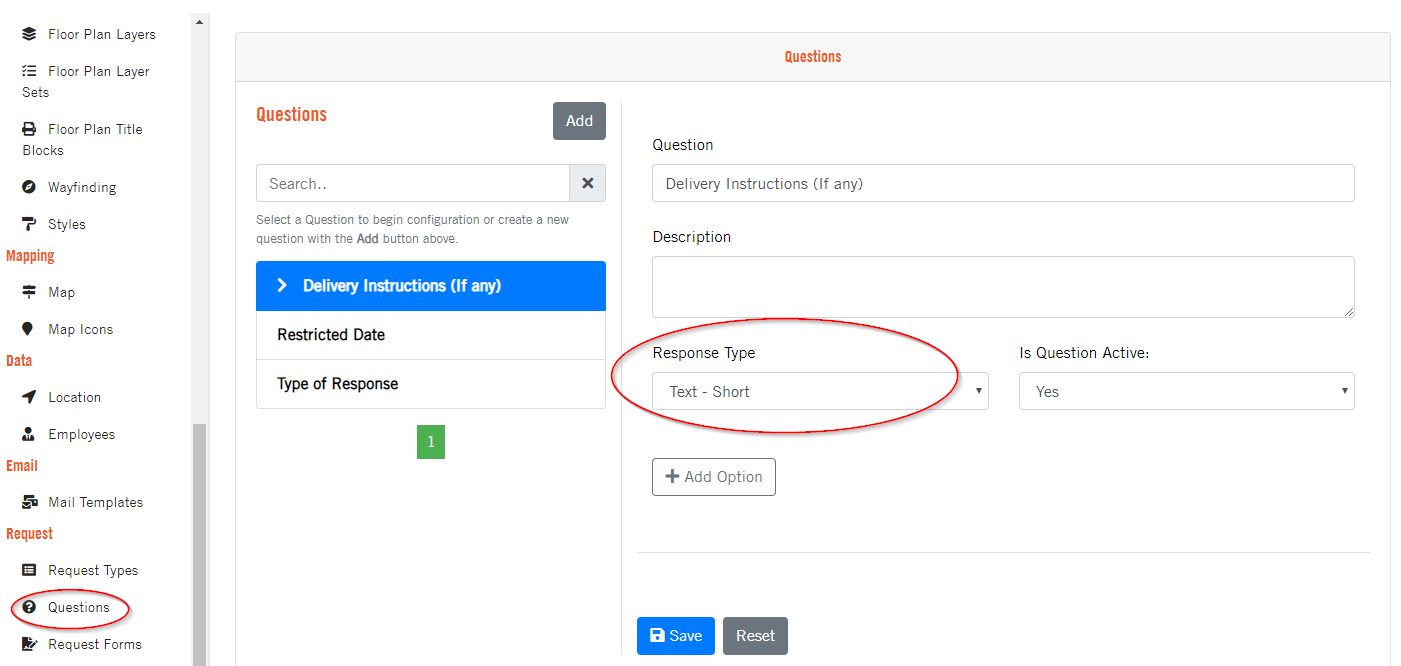Image resolution: width=1401 pixels, height=666 pixels.
Task: Click the Employees person icon
Action: coord(29,434)
